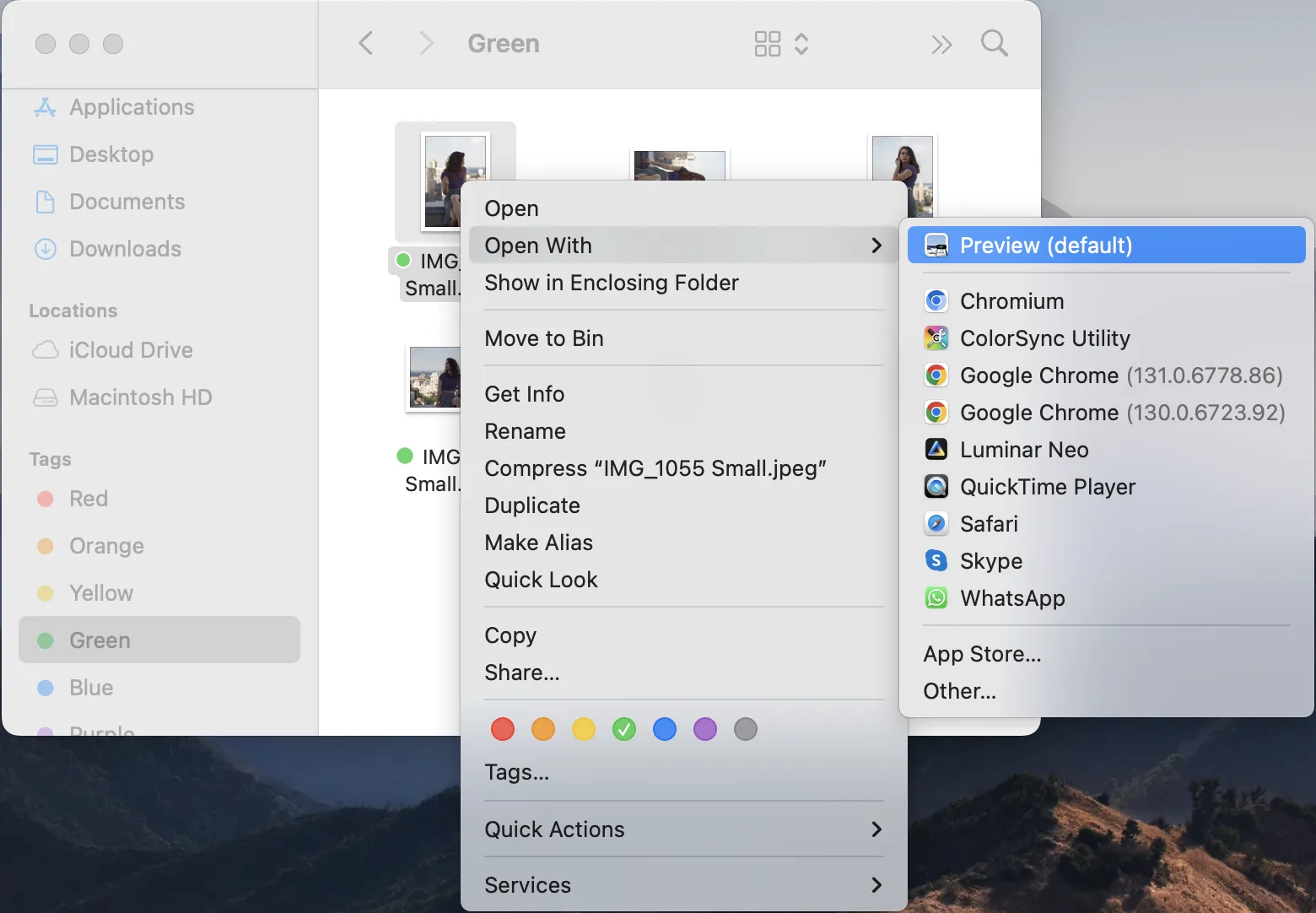
Task: Open the view layout dropdown in the toolbar
Action: [x=779, y=43]
